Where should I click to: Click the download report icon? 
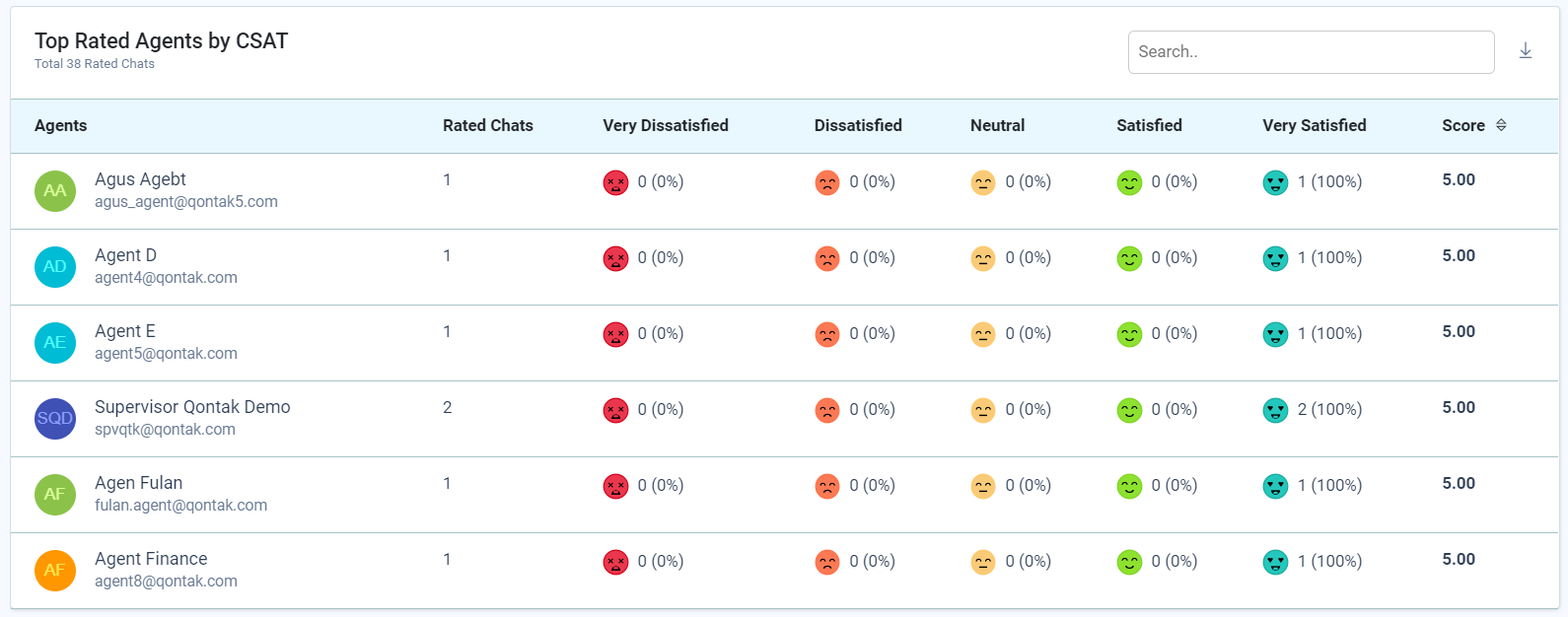tap(1525, 51)
